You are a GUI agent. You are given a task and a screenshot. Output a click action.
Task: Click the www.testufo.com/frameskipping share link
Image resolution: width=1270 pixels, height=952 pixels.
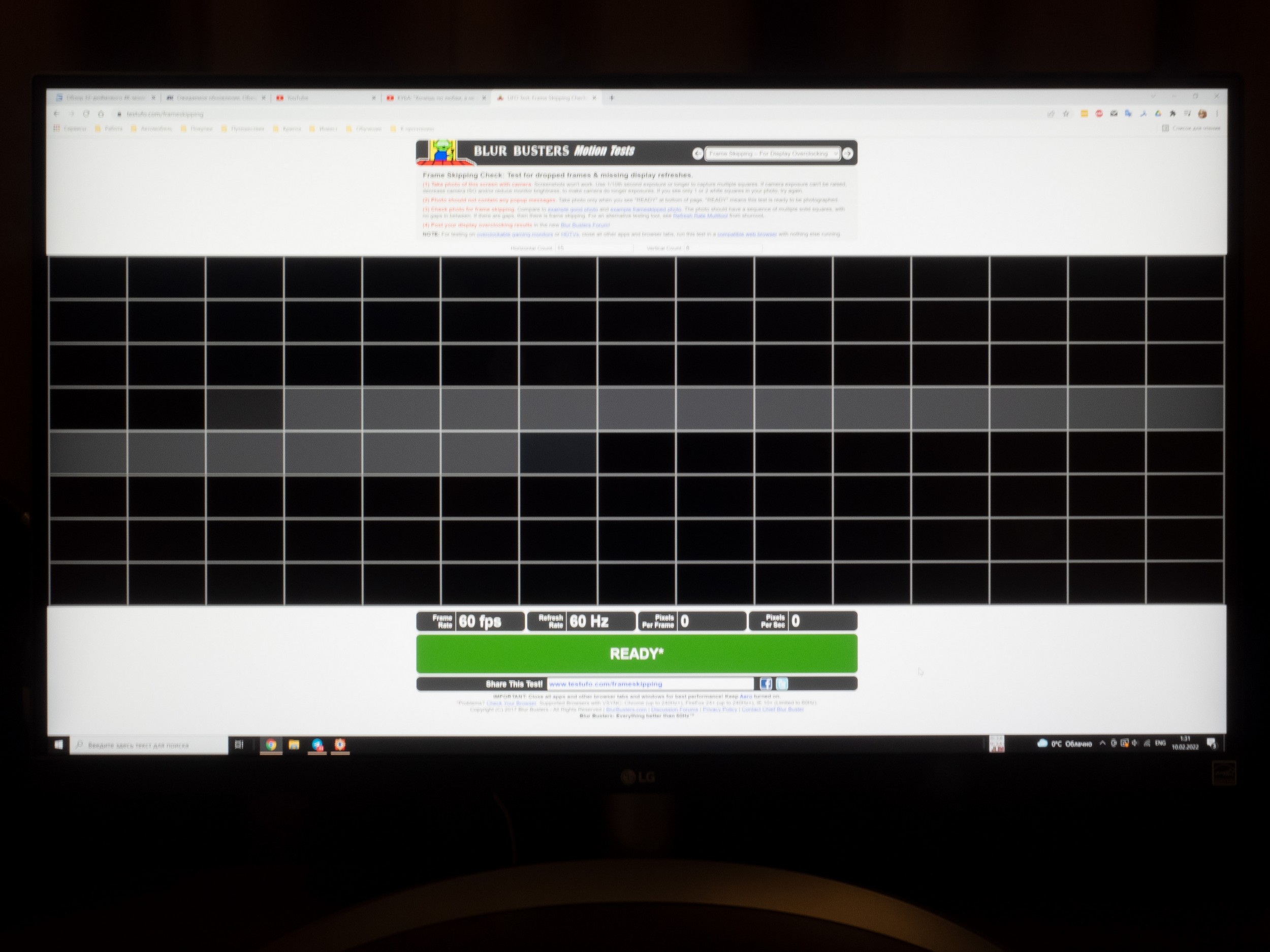click(x=606, y=684)
